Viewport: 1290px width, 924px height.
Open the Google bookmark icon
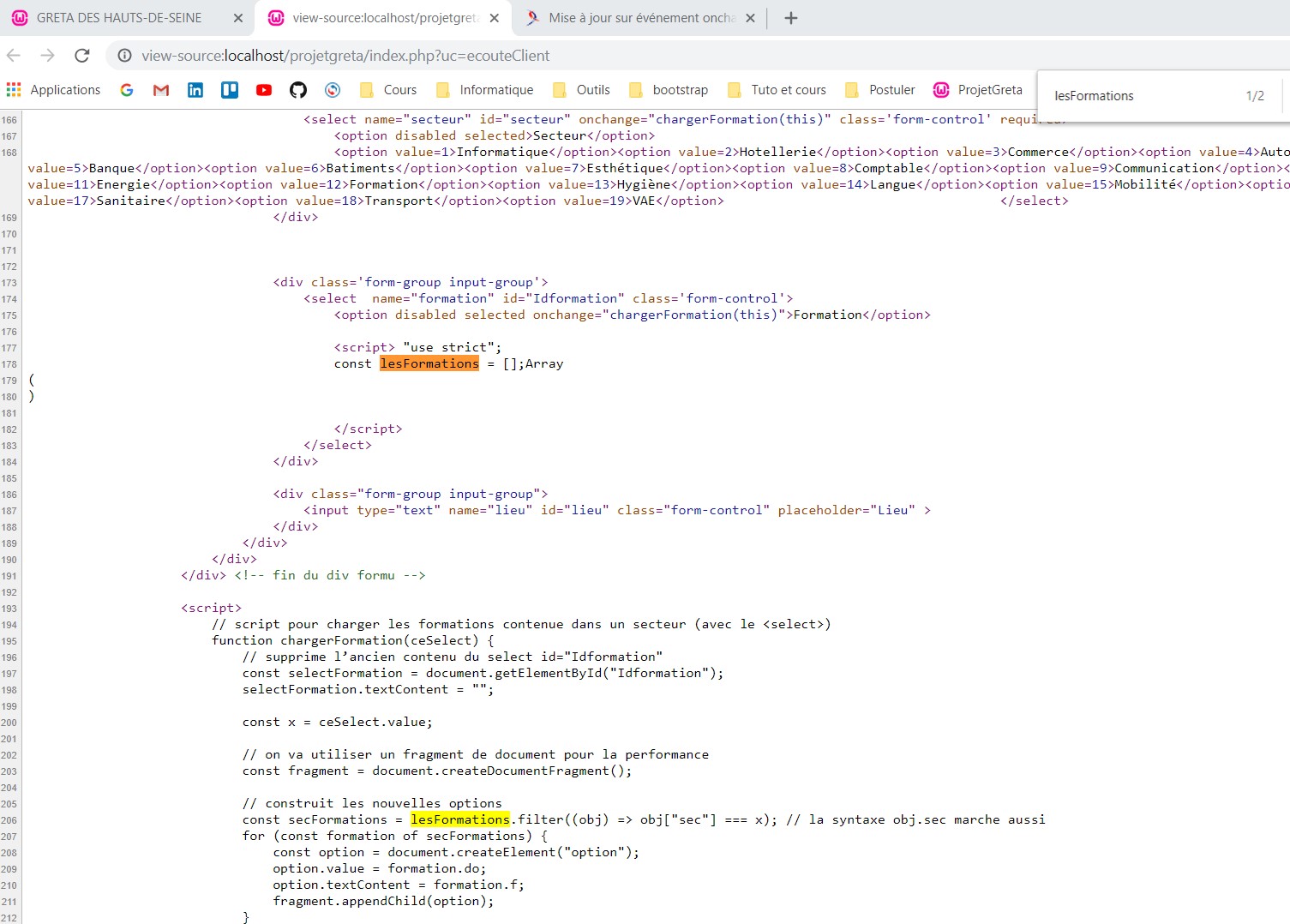(x=127, y=90)
